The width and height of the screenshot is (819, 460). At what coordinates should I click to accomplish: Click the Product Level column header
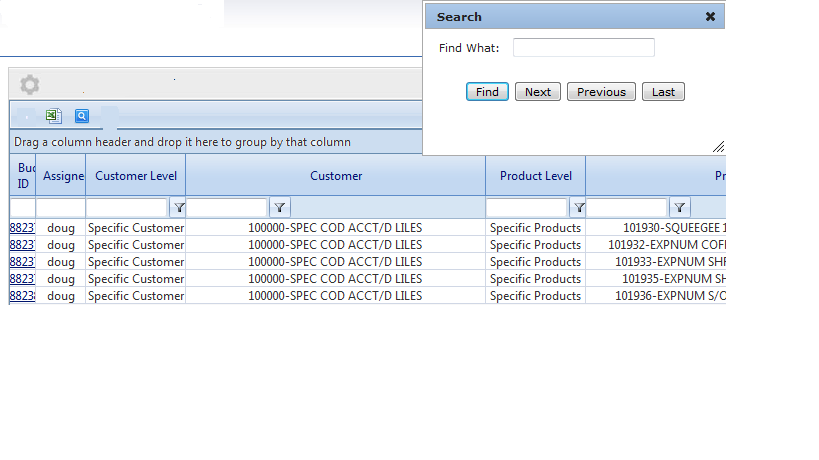point(536,176)
